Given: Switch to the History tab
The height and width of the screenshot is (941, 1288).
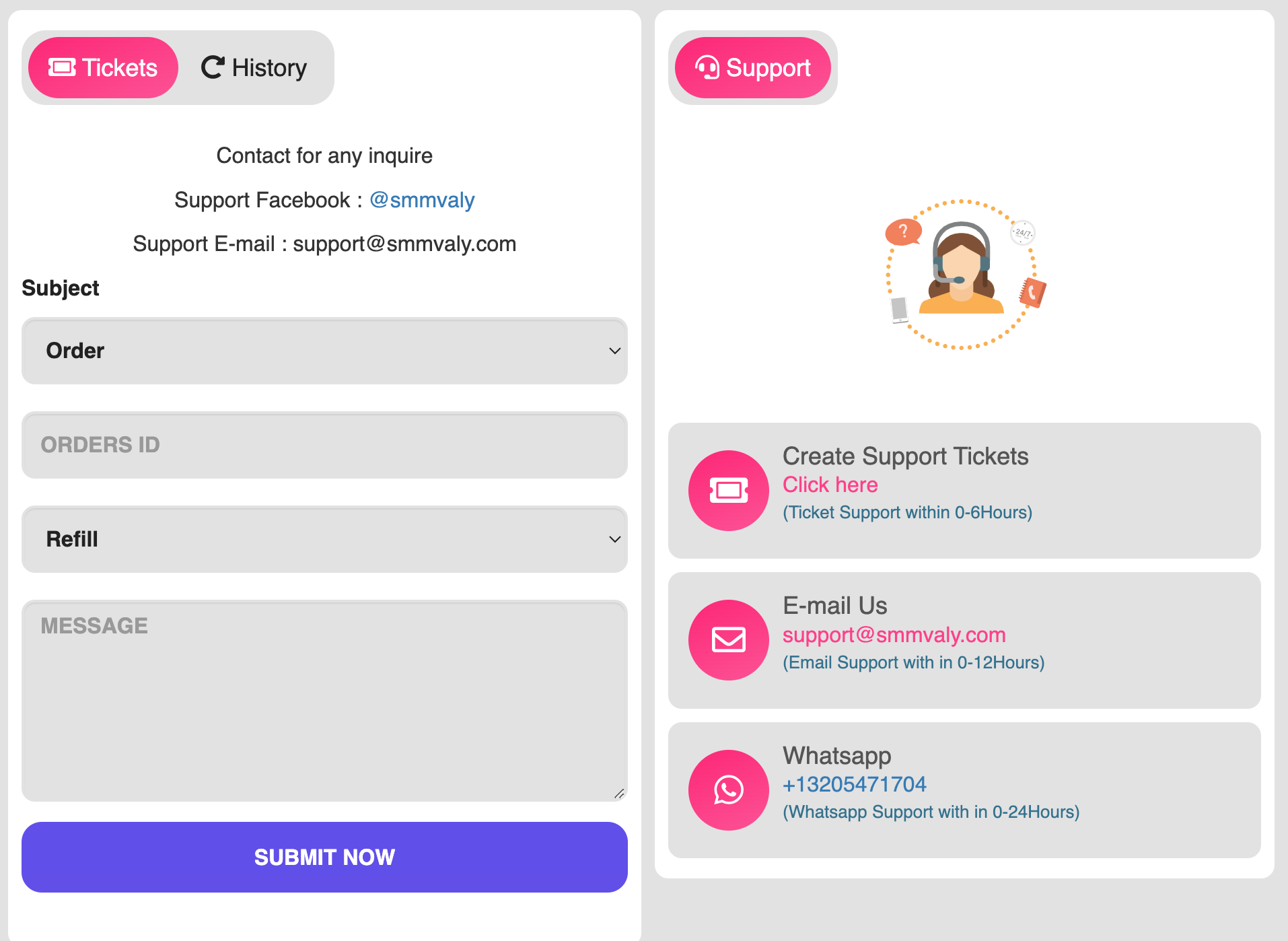Looking at the screenshot, I should tap(254, 67).
